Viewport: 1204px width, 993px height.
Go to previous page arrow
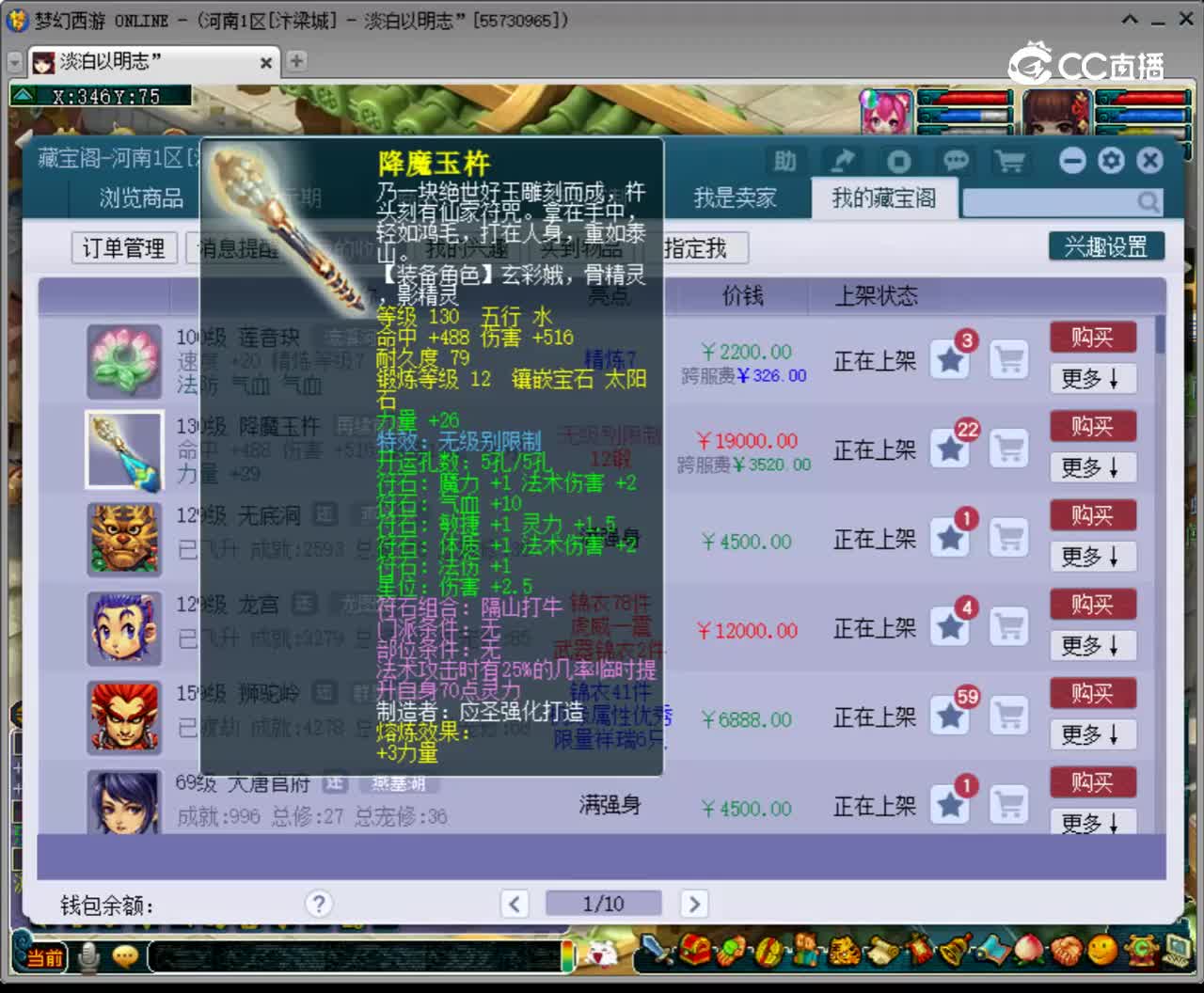coord(514,904)
